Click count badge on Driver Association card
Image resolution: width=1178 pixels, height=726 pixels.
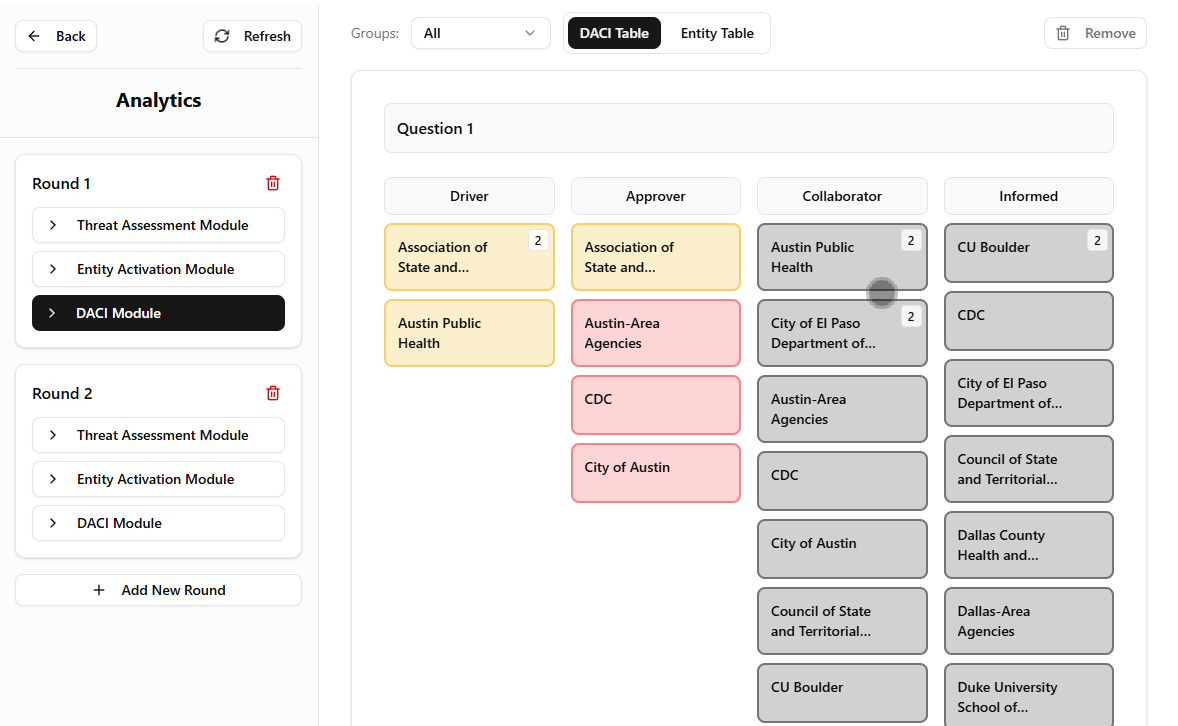(x=537, y=240)
